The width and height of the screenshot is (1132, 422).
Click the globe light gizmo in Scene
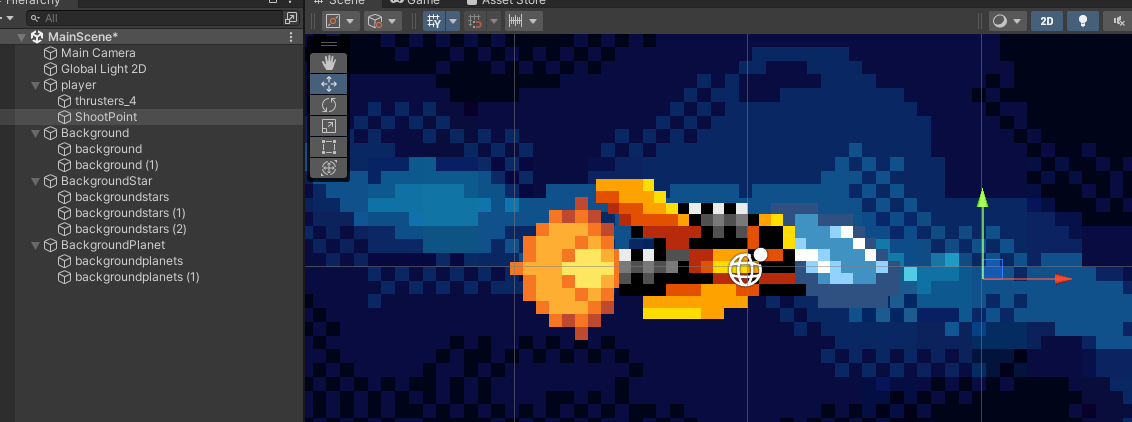click(x=746, y=268)
